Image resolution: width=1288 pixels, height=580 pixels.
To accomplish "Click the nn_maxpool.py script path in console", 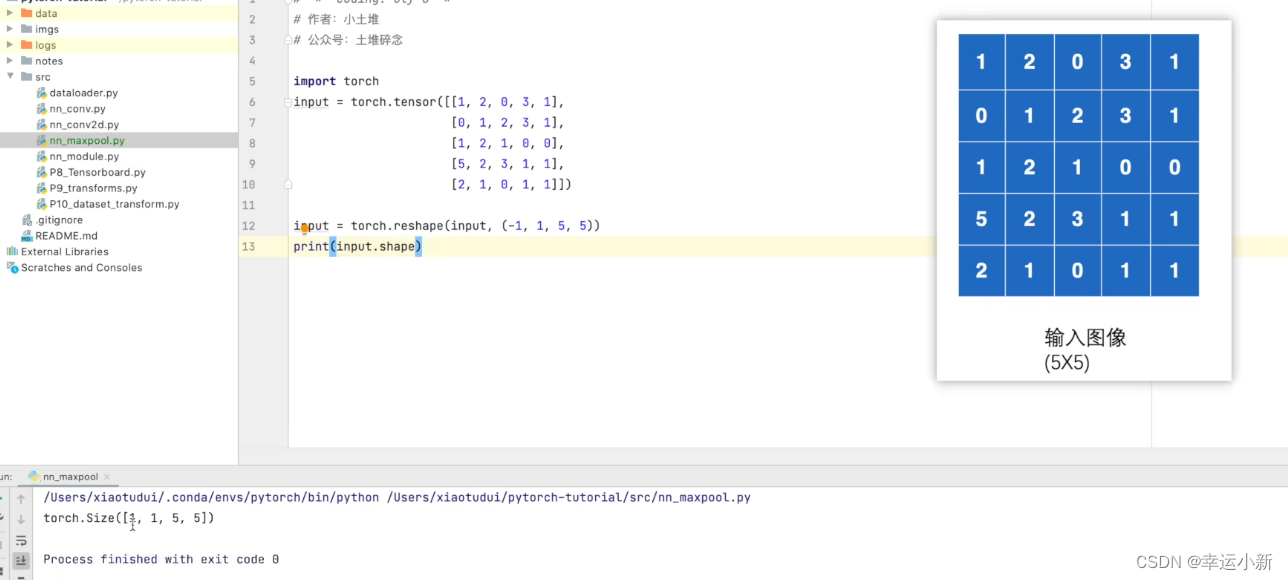I will click(569, 497).
